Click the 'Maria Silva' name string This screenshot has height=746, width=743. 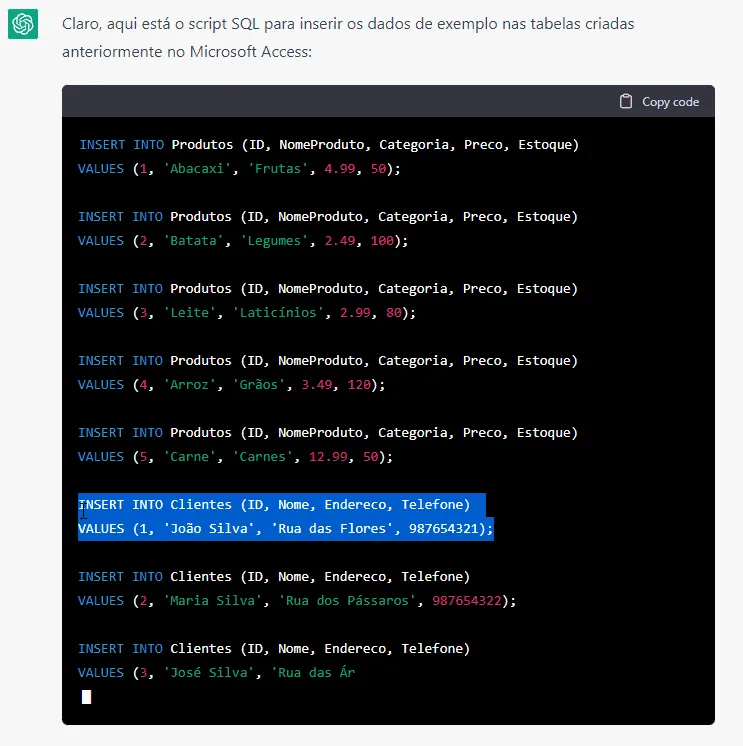click(212, 600)
